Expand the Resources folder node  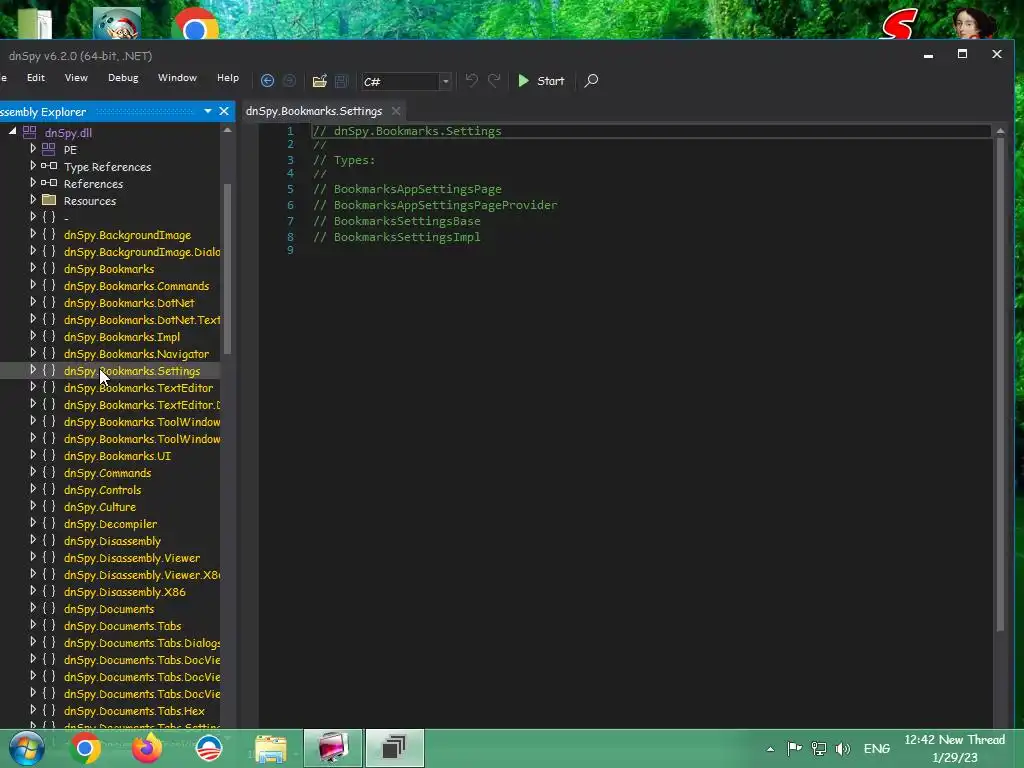pos(33,200)
